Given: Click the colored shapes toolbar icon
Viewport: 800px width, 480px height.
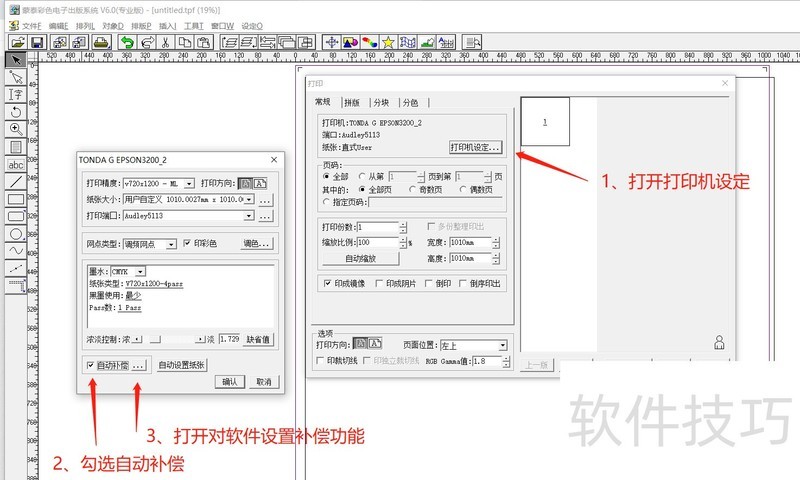Looking at the screenshot, I should pos(351,42).
